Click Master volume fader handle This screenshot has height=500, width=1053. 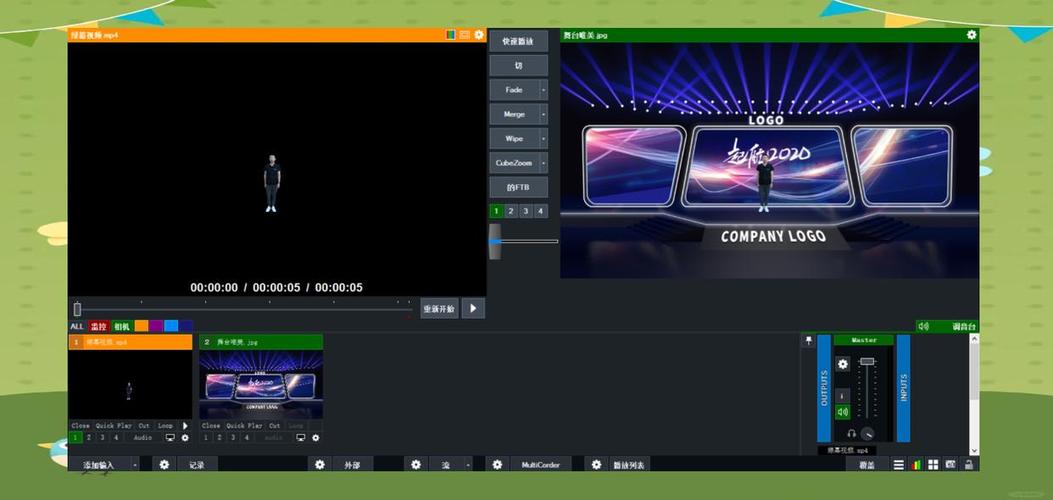click(867, 362)
